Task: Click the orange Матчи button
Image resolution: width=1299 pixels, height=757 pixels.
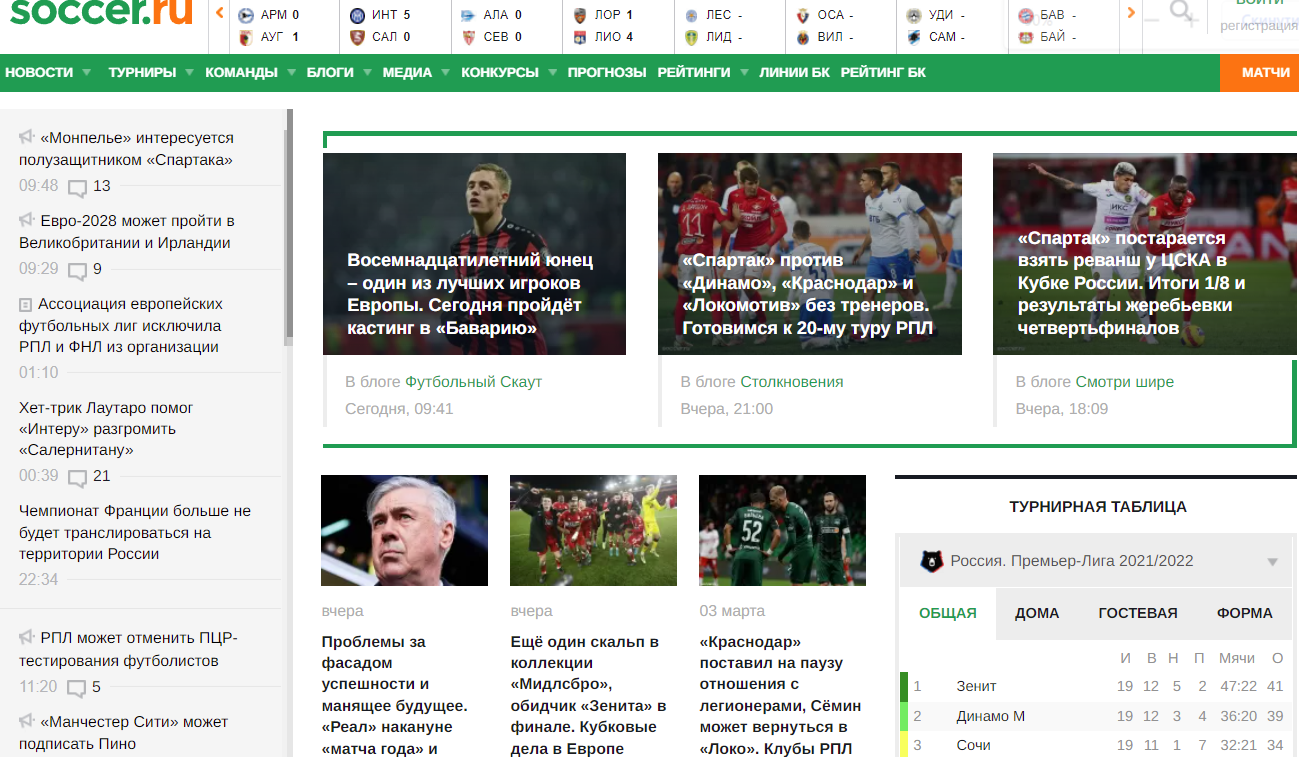Action: click(1259, 72)
